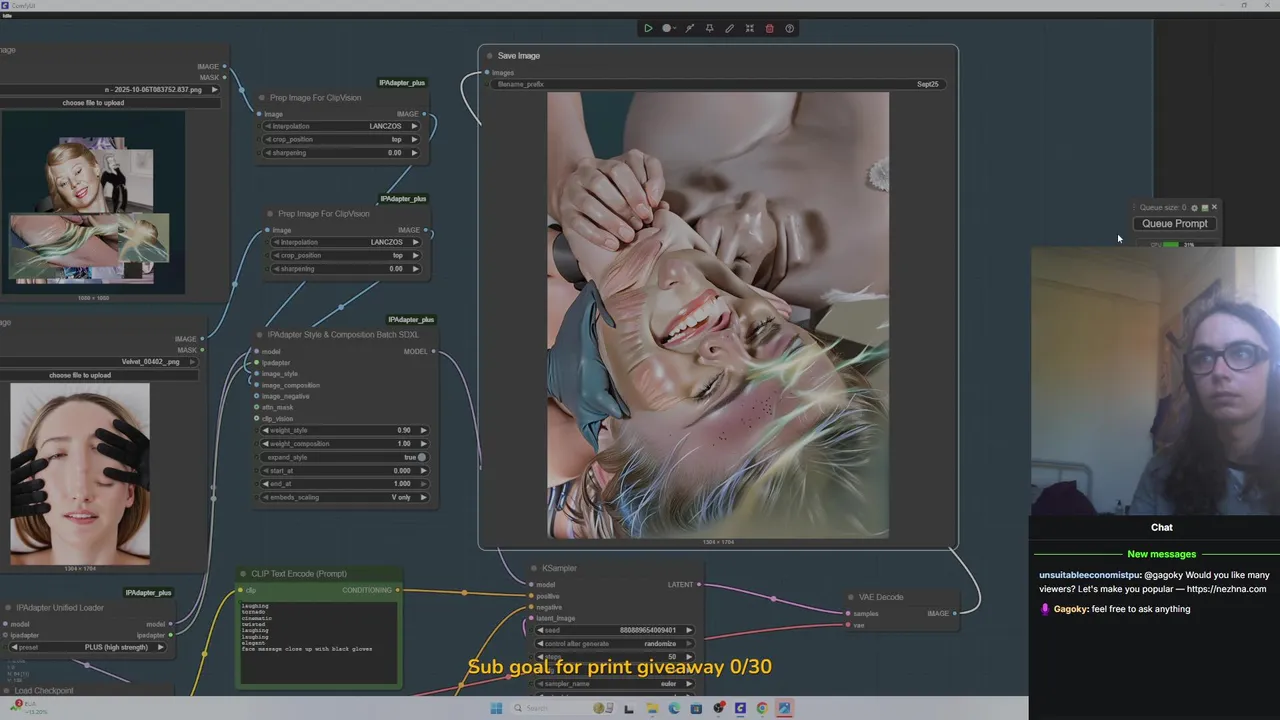
Task: Open preset PLUS (high strength) dropdown
Action: click(x=87, y=647)
